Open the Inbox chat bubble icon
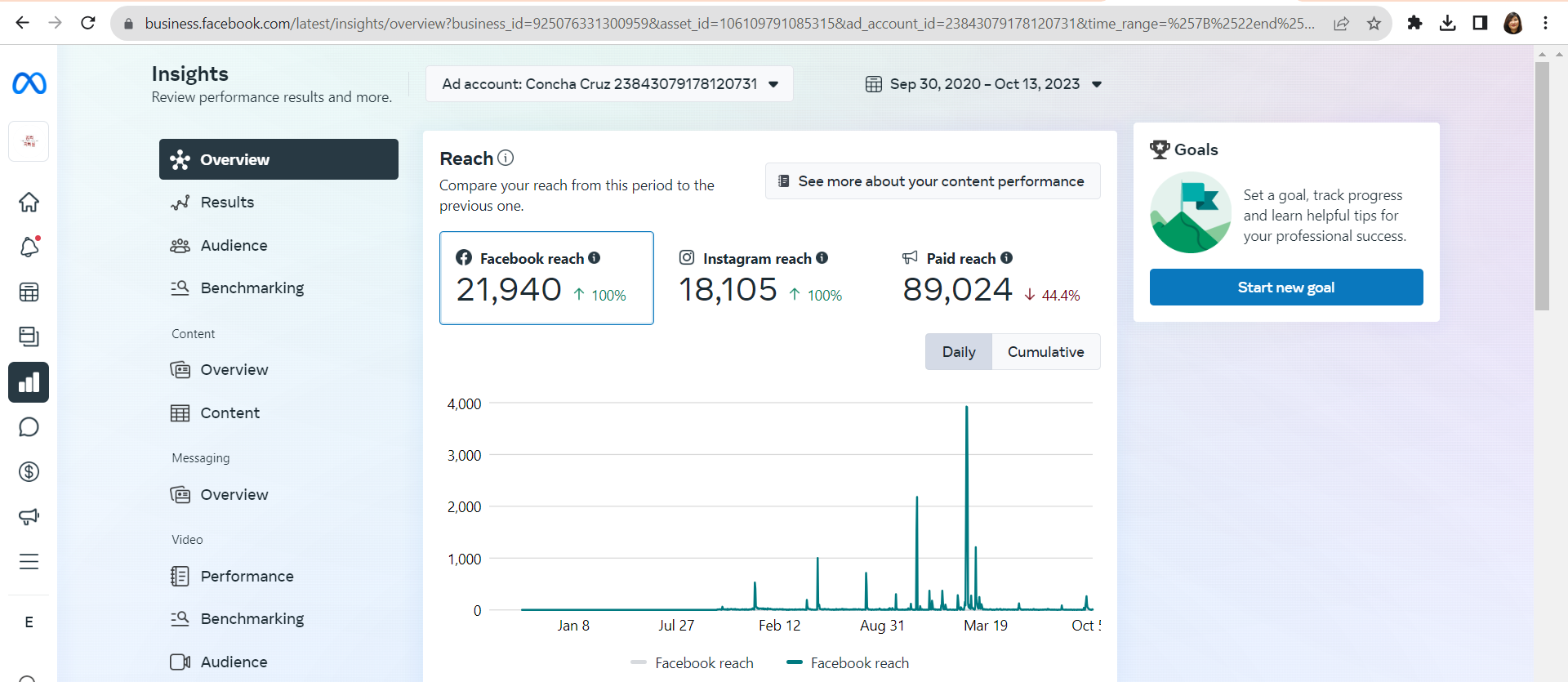The height and width of the screenshot is (682, 1568). (29, 426)
